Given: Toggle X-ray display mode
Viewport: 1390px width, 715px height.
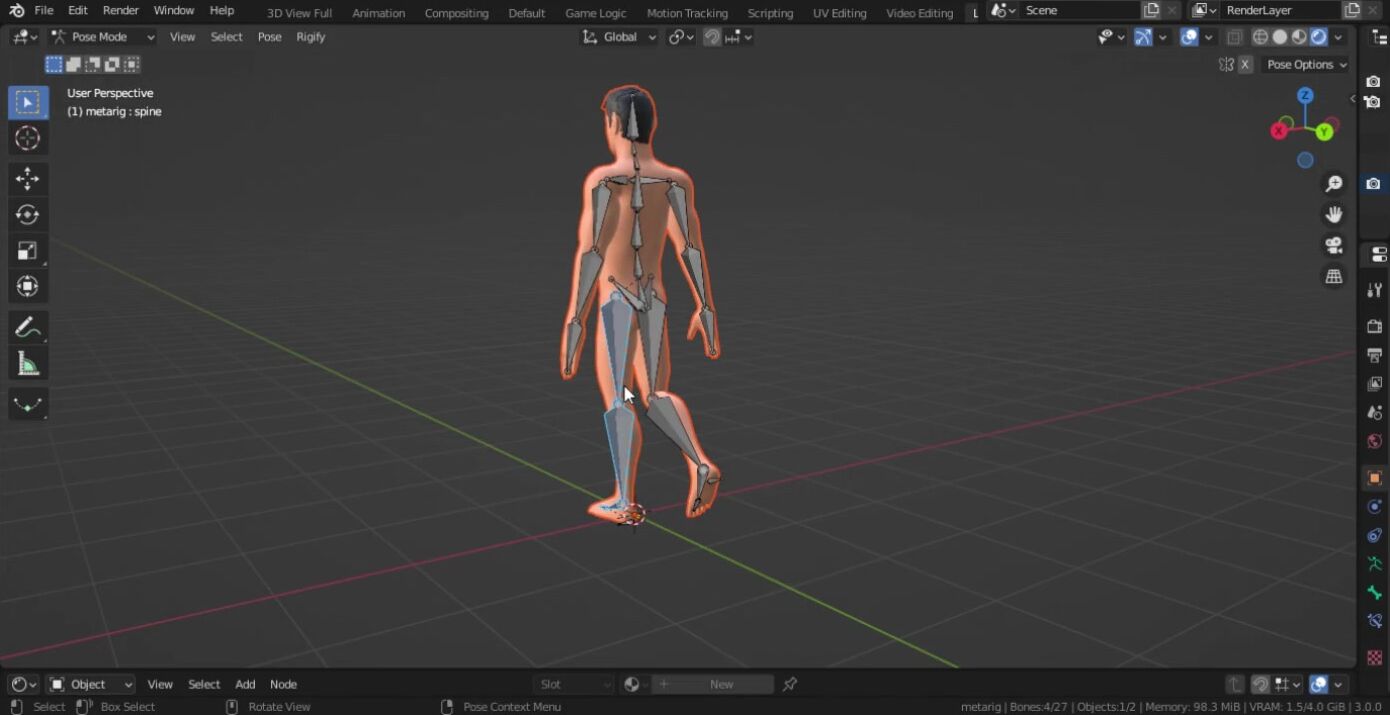Looking at the screenshot, I should point(1235,37).
